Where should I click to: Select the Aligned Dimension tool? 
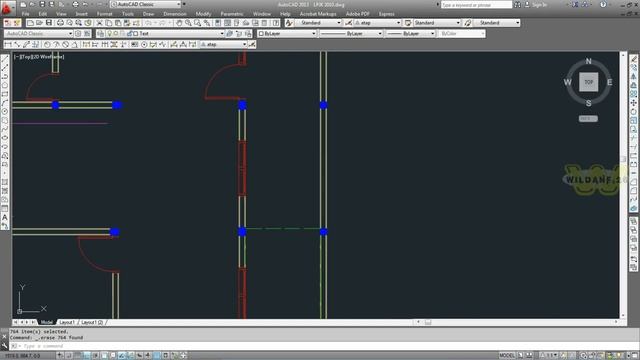tap(17, 44)
